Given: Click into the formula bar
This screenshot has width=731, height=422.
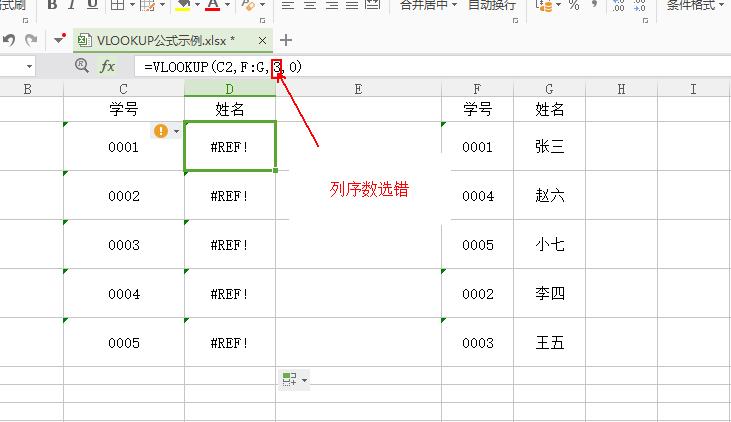Looking at the screenshot, I should pos(433,67).
